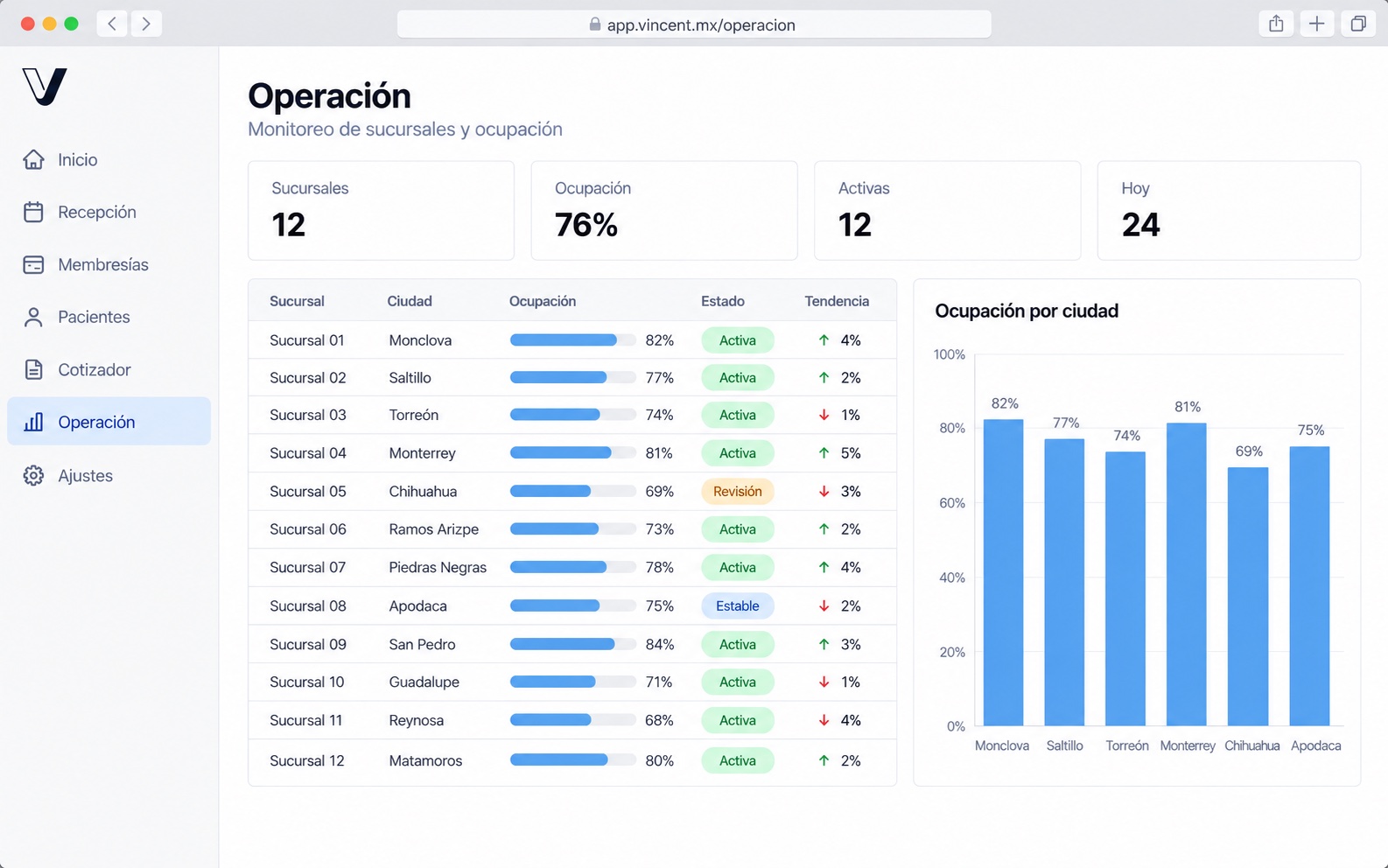This screenshot has height=868, width=1388.
Task: Click the Membresías card icon
Action: coord(33,264)
